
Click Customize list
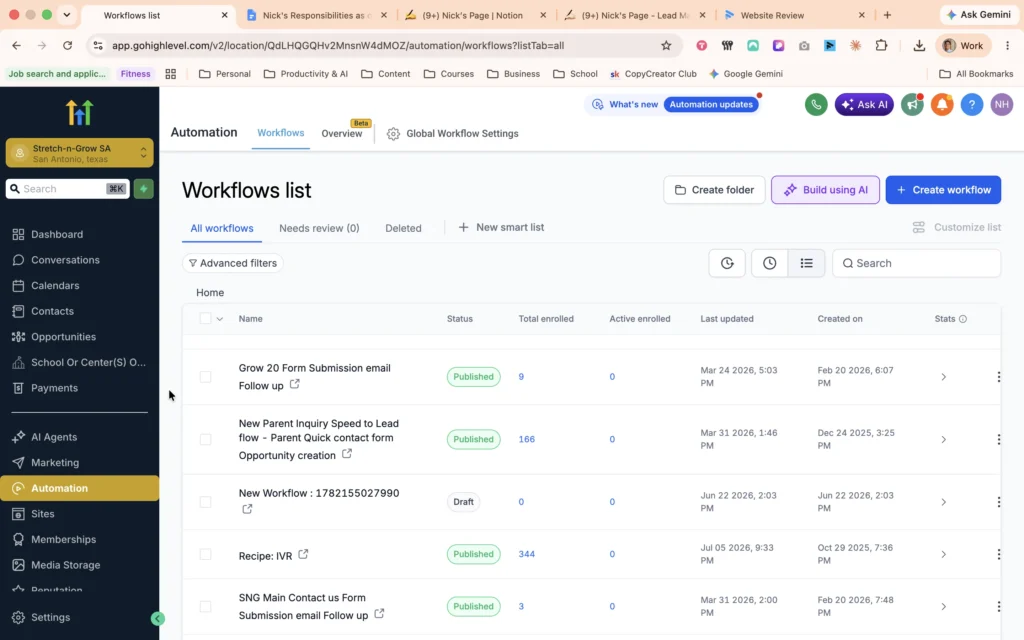(x=957, y=227)
